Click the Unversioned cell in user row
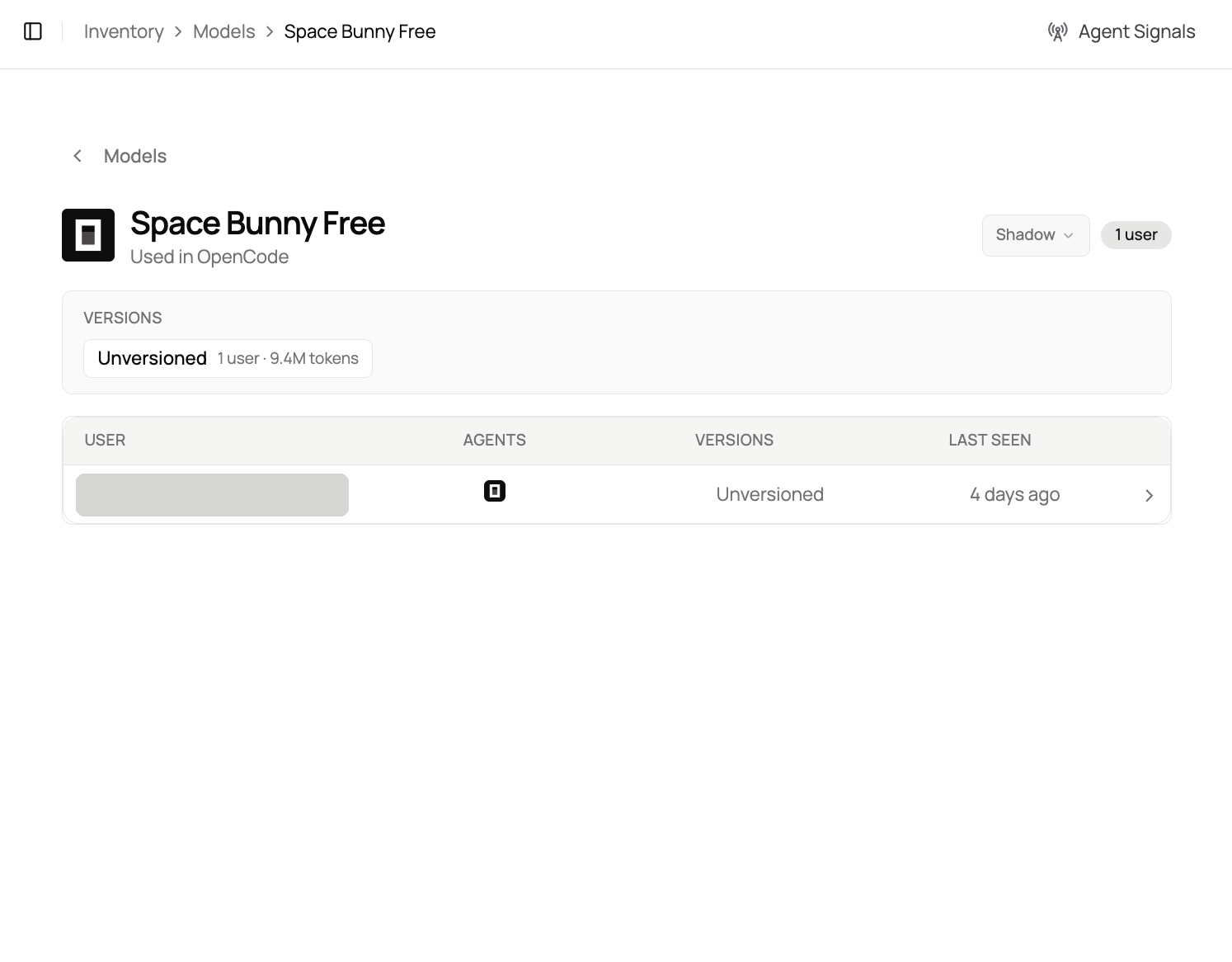The image size is (1232, 962). (769, 494)
